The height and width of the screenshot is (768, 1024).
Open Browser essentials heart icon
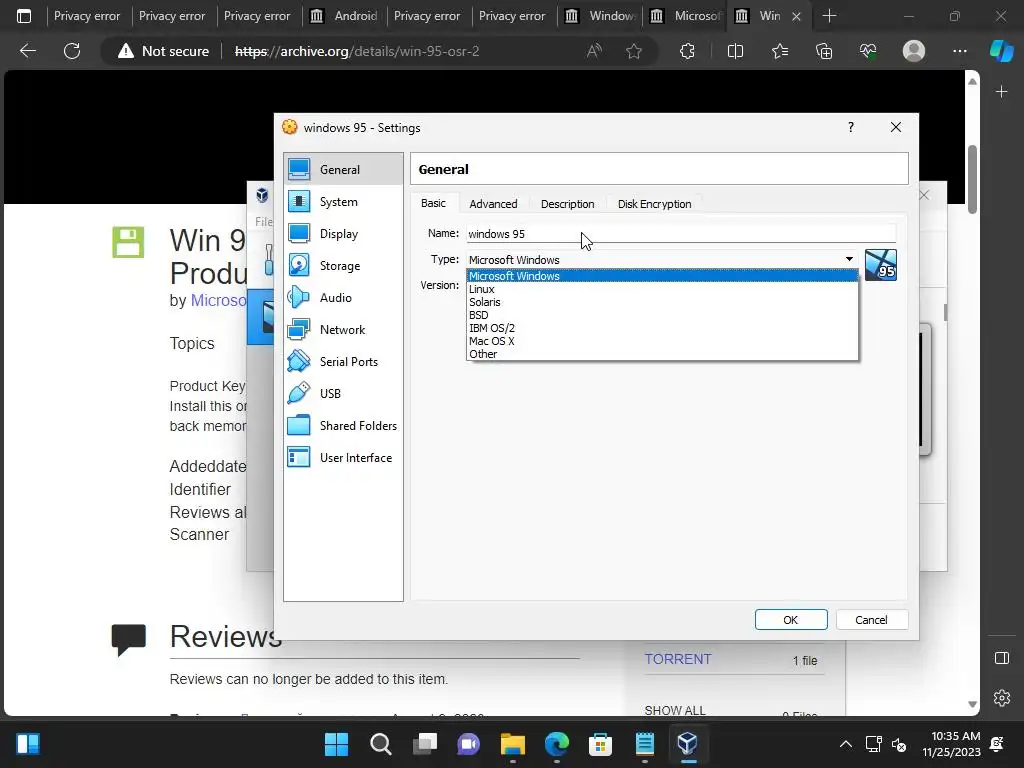coord(868,51)
